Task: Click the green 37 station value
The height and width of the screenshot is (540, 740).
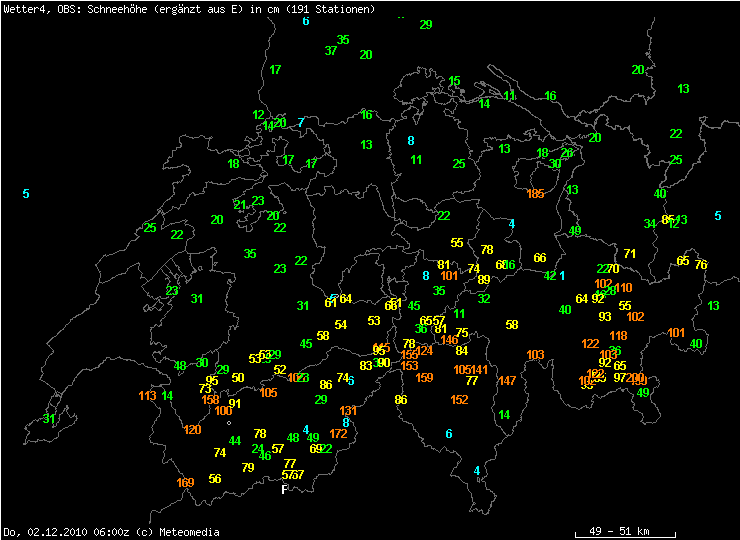Action: pos(331,51)
